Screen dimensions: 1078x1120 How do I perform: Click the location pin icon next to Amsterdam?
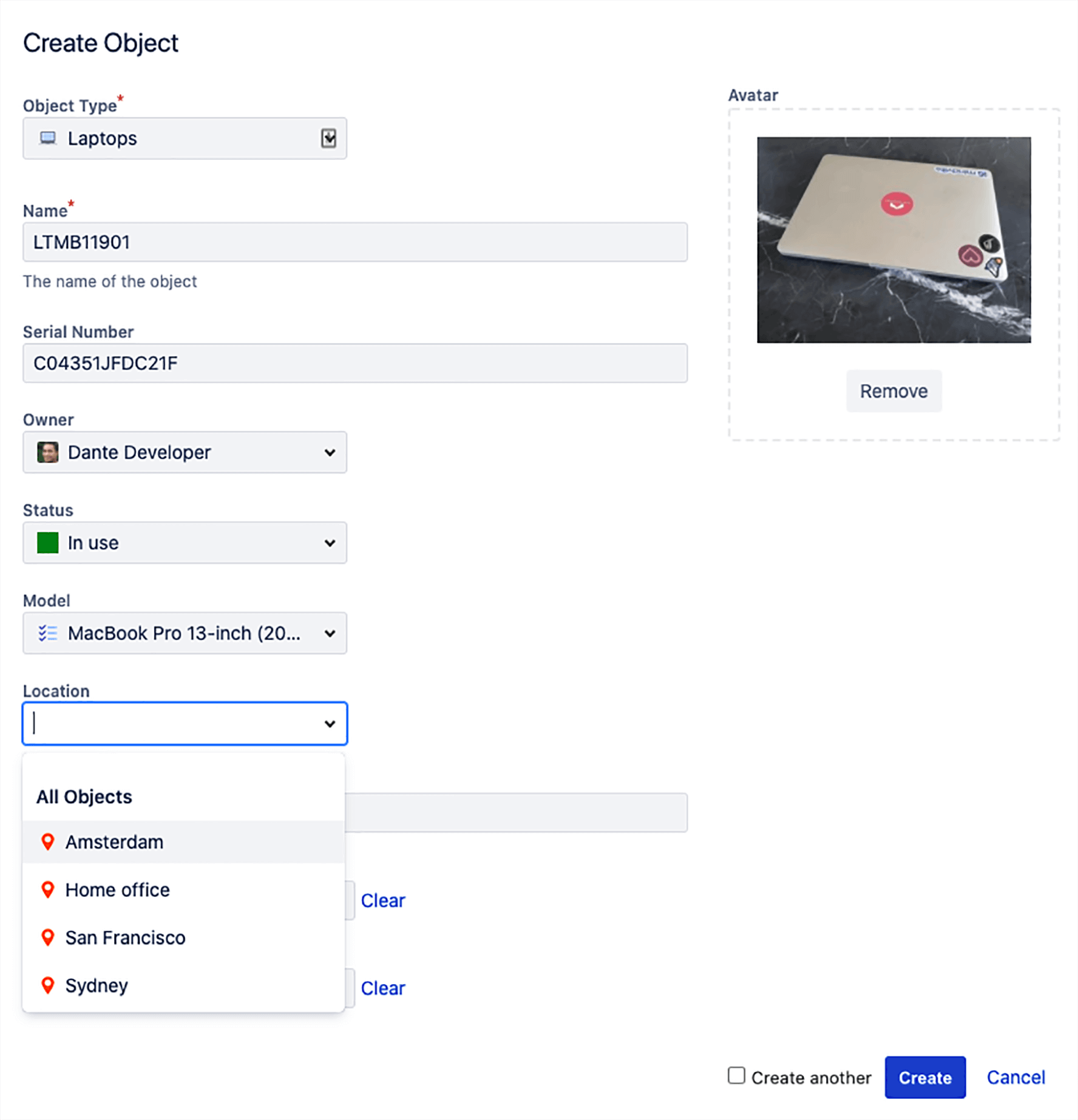(x=48, y=842)
